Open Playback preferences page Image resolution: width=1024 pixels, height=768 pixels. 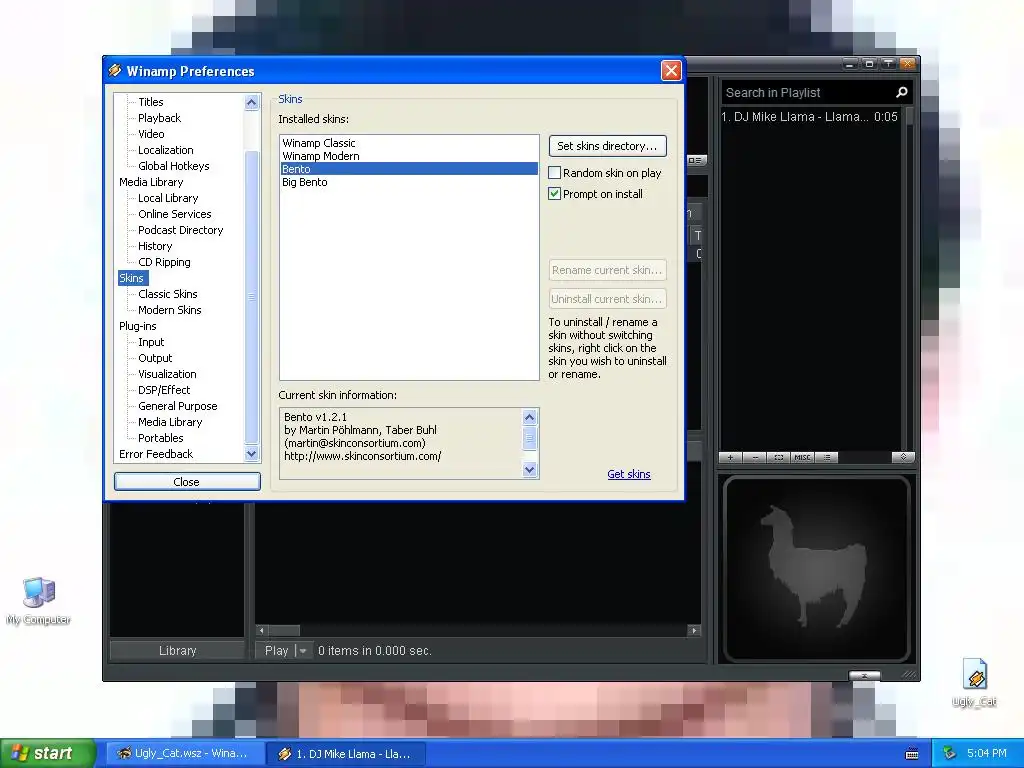[x=159, y=118]
